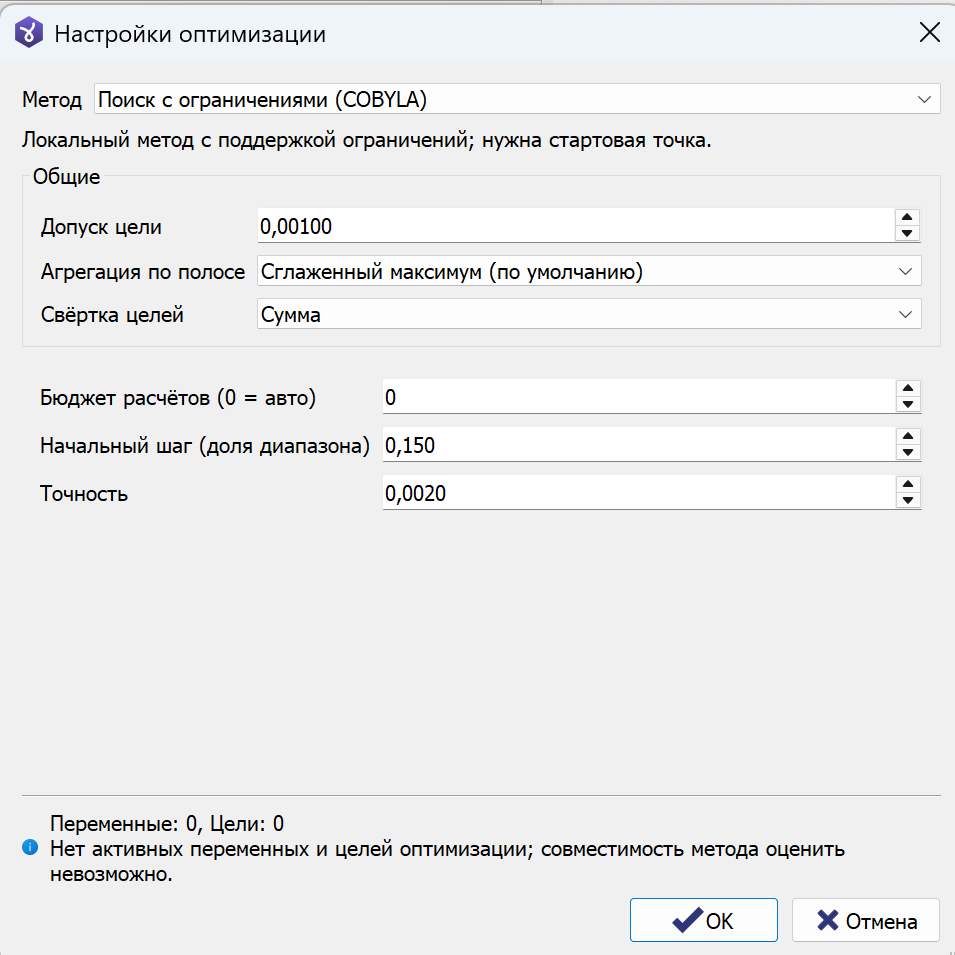Focus the Бюджет расчётов input field
The image size is (955, 955).
[640, 397]
